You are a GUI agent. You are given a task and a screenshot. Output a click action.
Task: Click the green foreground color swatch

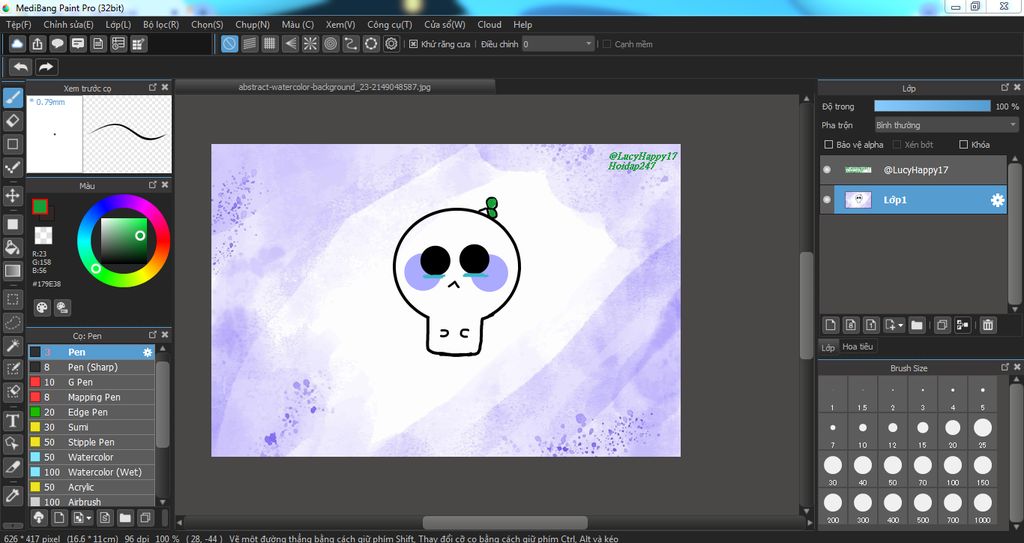[40, 207]
